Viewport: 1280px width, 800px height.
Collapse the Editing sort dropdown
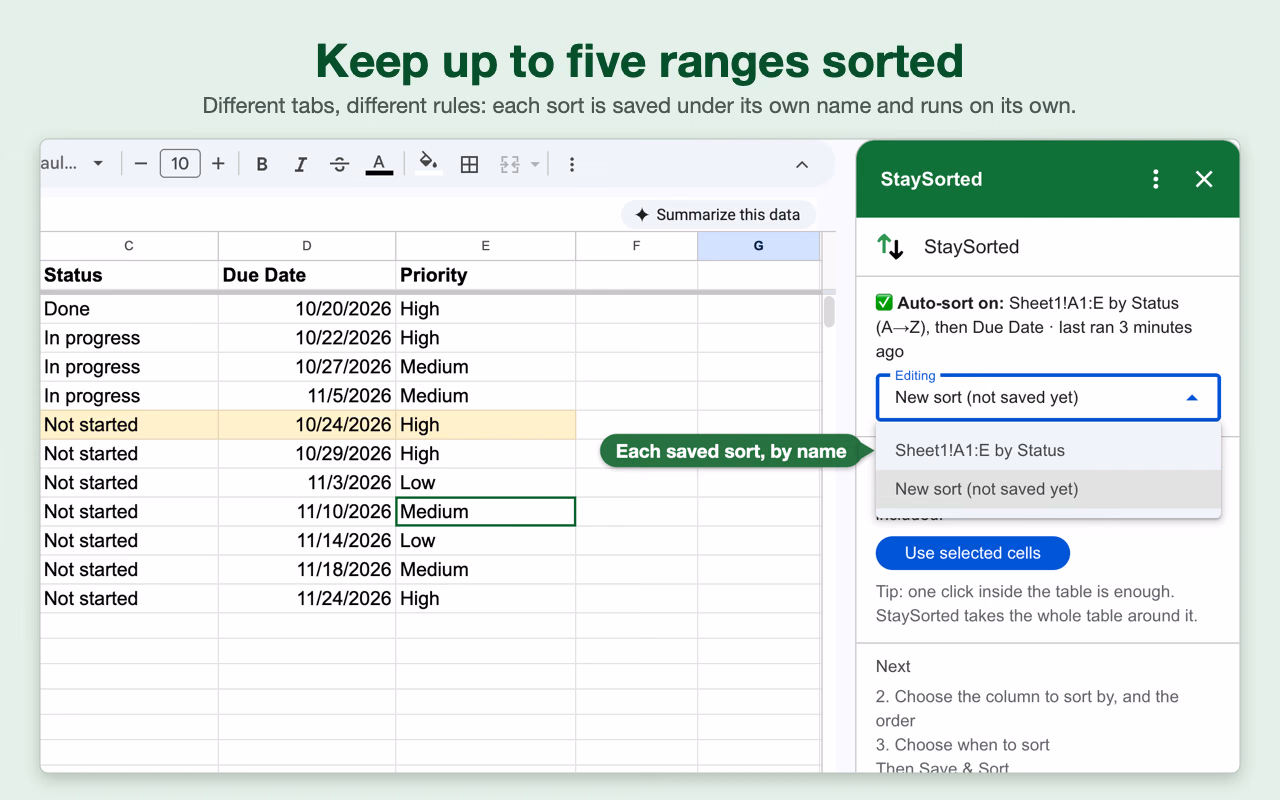1192,397
